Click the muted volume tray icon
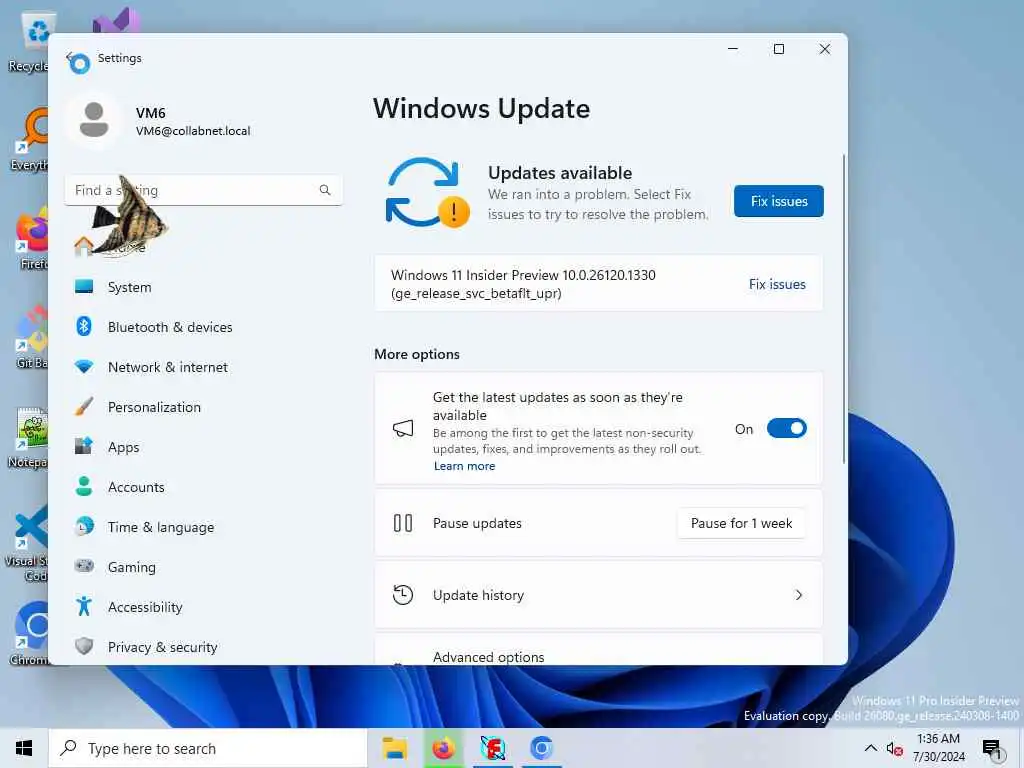This screenshot has width=1024, height=768. (894, 748)
